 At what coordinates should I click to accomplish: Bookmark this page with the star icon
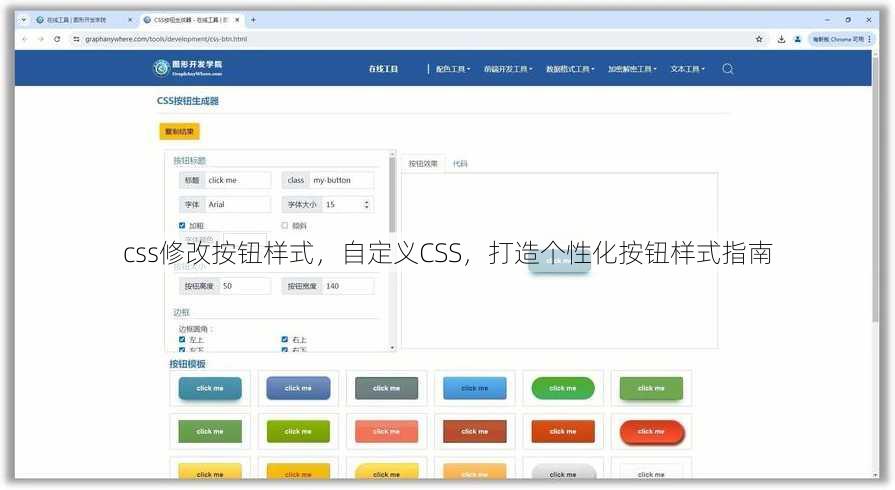pos(759,39)
